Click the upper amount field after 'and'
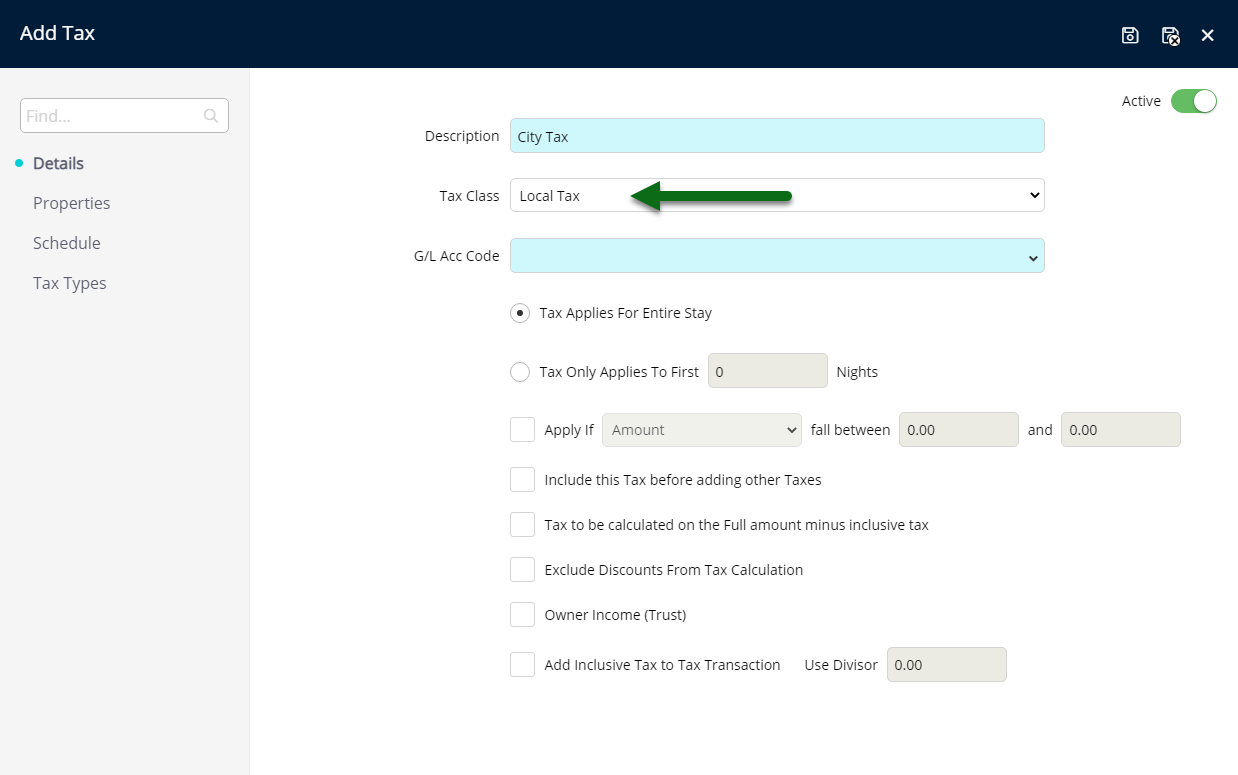Image resolution: width=1238 pixels, height=775 pixels. click(1121, 430)
